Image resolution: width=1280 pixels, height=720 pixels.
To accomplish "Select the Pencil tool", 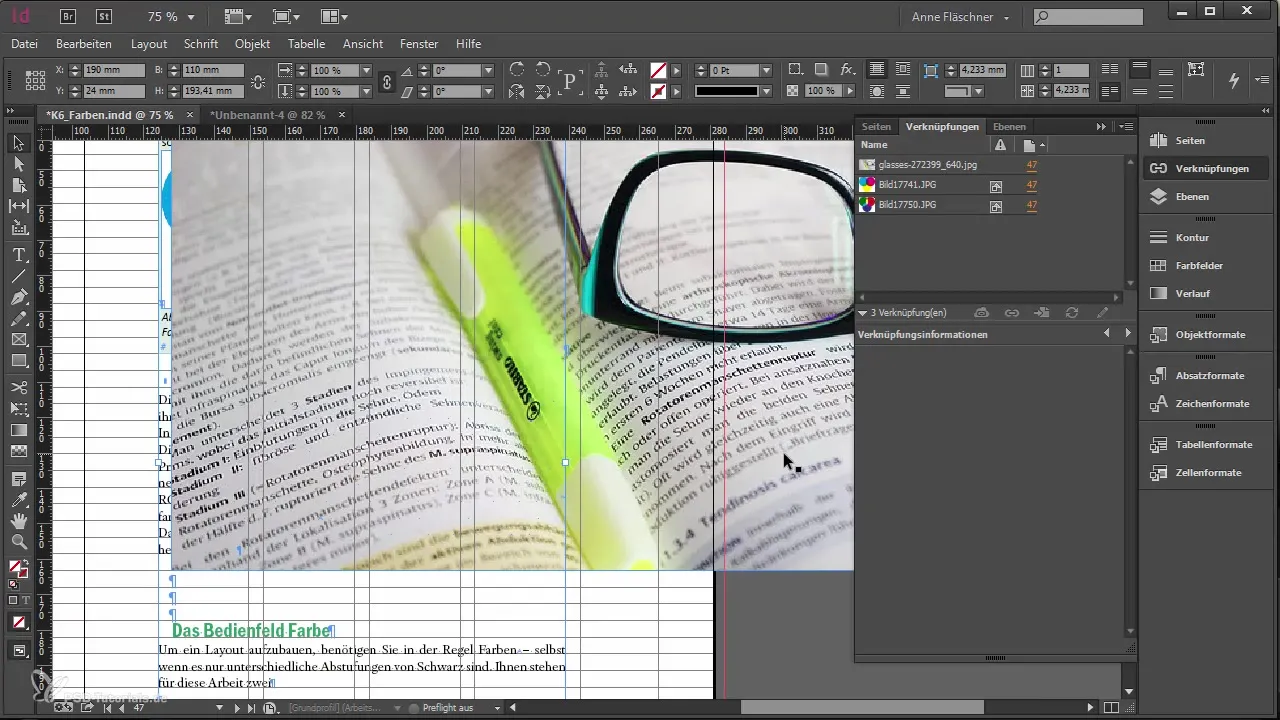I will 18,319.
